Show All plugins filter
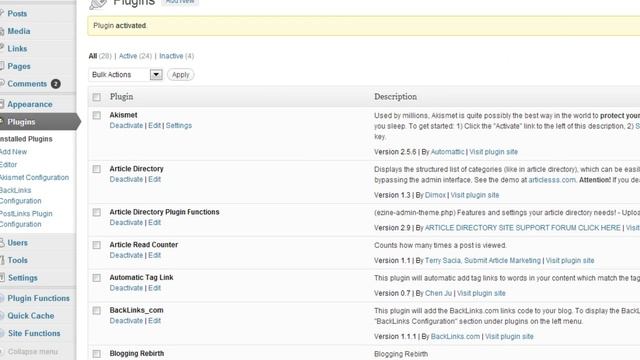Screen dimensions: 640x360 [93, 56]
